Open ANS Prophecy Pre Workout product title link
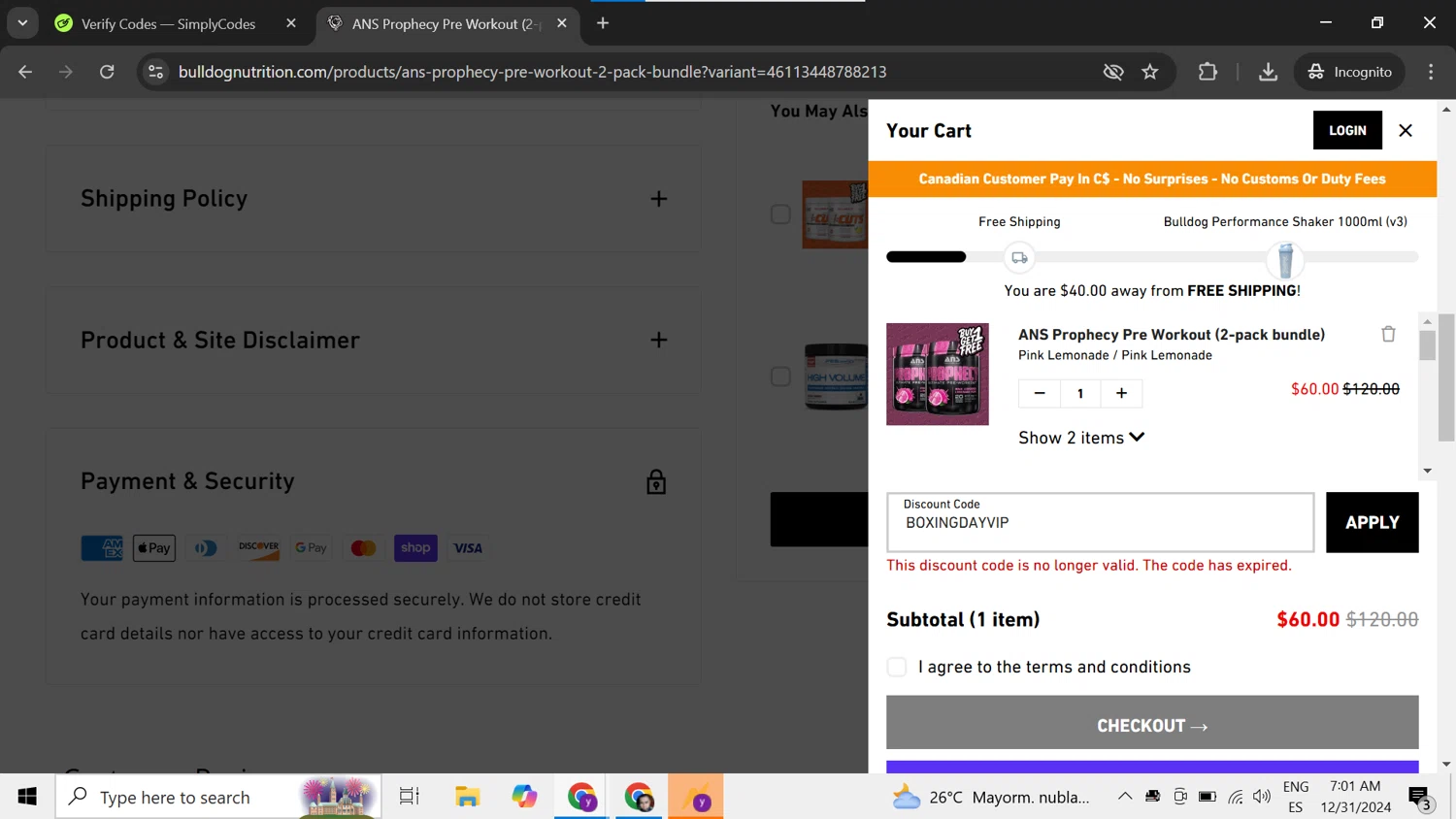The height and width of the screenshot is (819, 1456). coord(1171,334)
